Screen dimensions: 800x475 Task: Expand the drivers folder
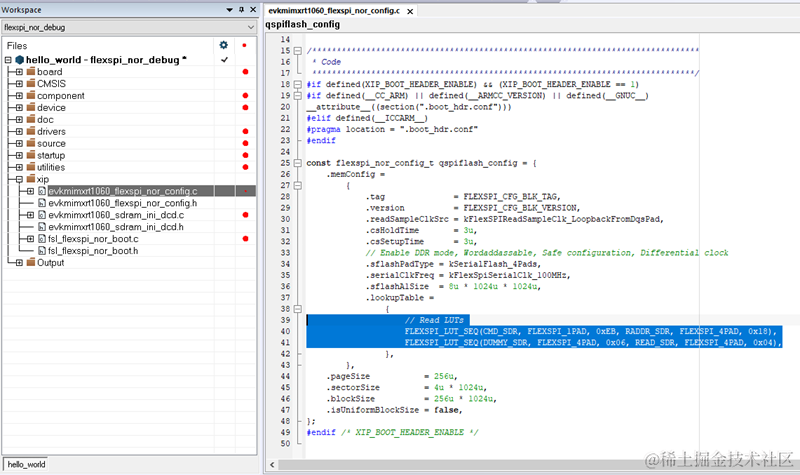point(19,132)
